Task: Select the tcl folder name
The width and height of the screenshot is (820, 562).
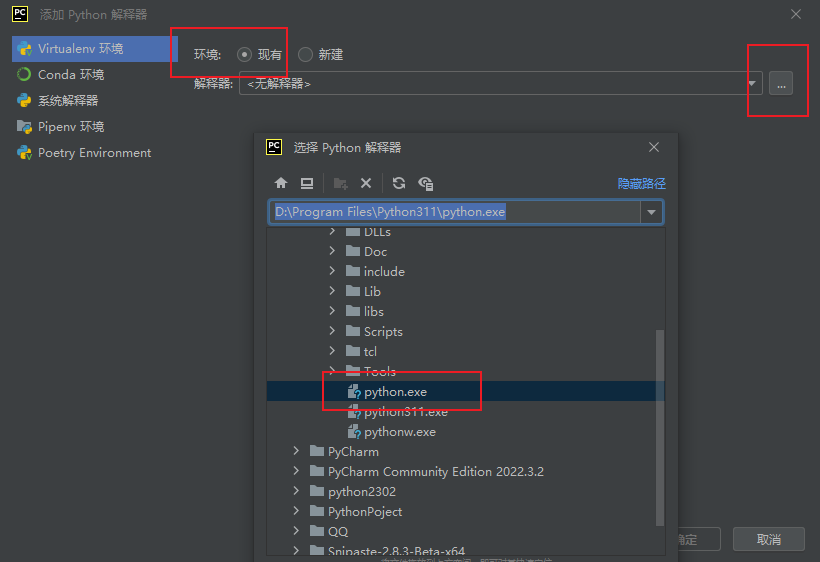Action: (370, 351)
